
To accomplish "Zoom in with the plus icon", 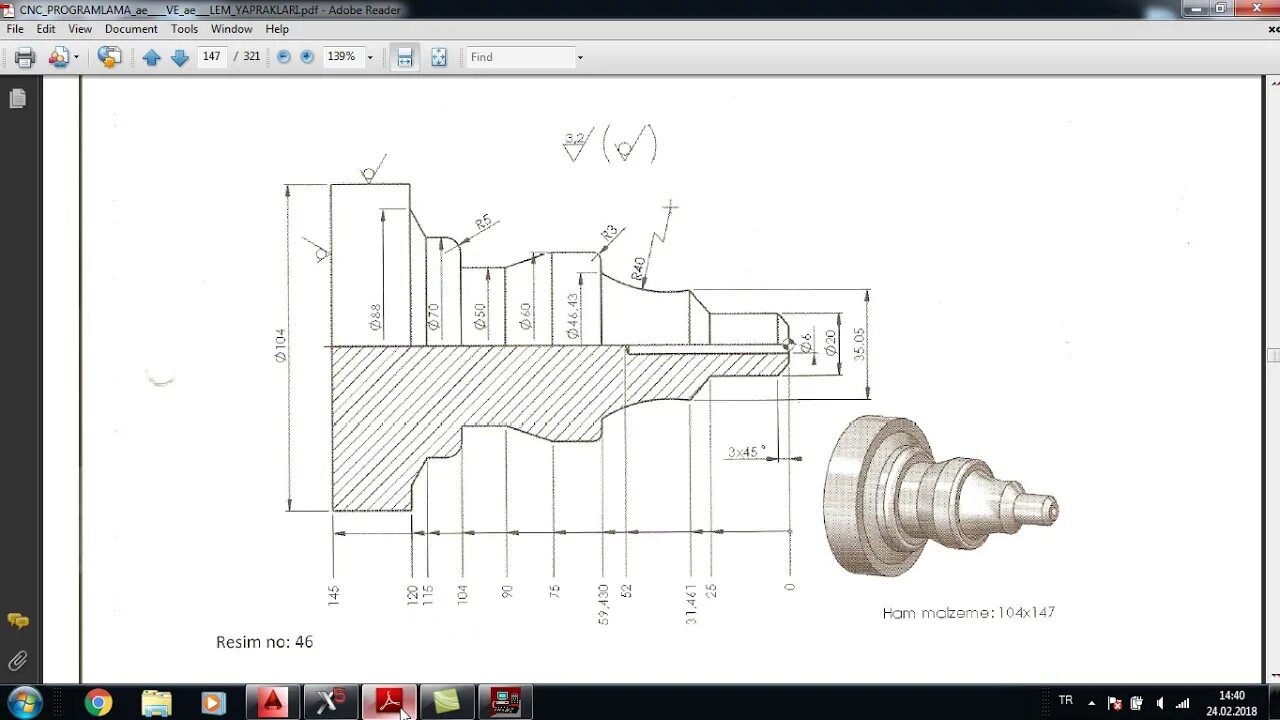I will click(307, 57).
